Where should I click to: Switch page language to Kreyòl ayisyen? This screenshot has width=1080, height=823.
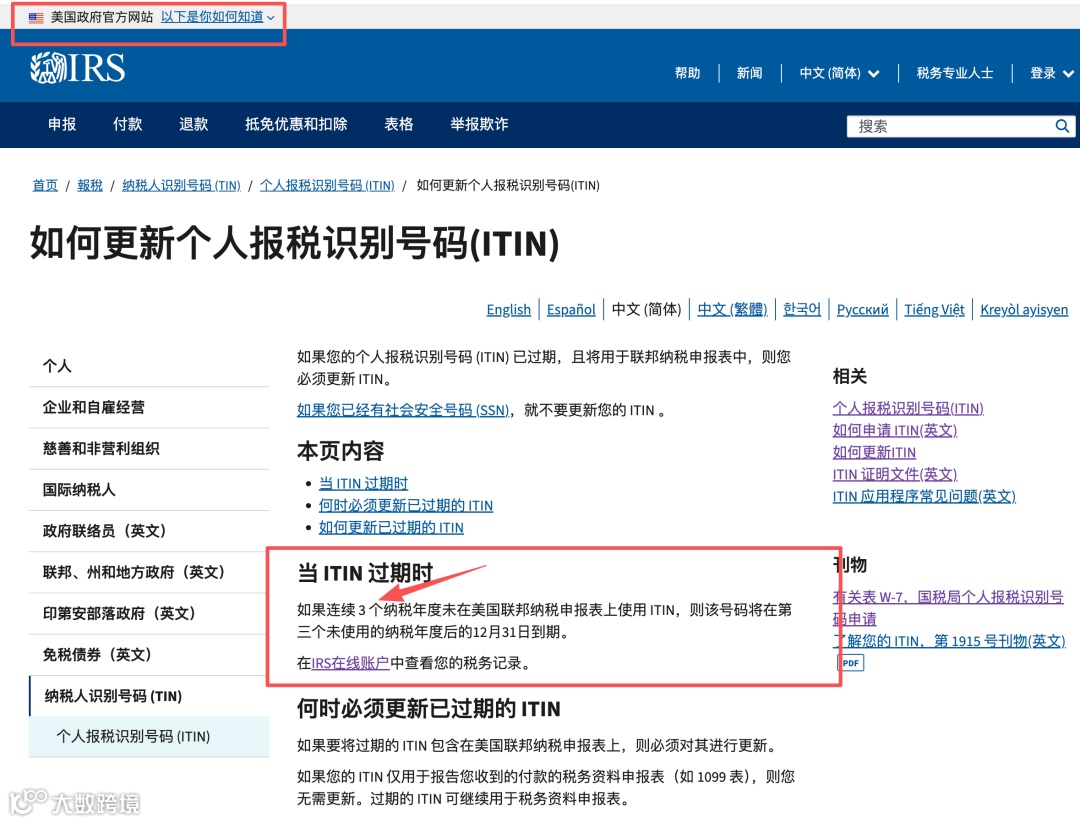[1024, 310]
